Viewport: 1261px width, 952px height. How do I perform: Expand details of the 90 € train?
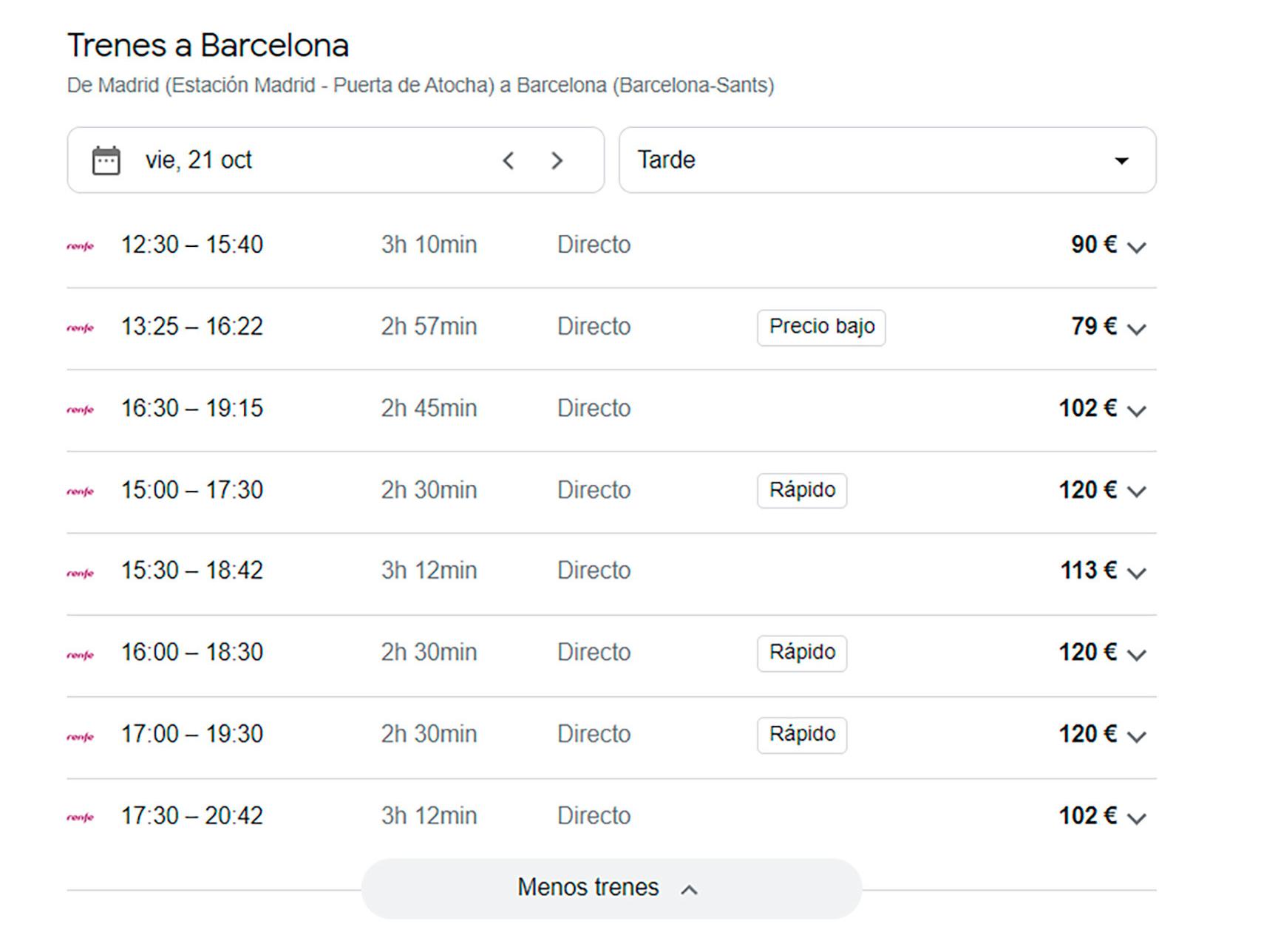pyautogui.click(x=1136, y=247)
